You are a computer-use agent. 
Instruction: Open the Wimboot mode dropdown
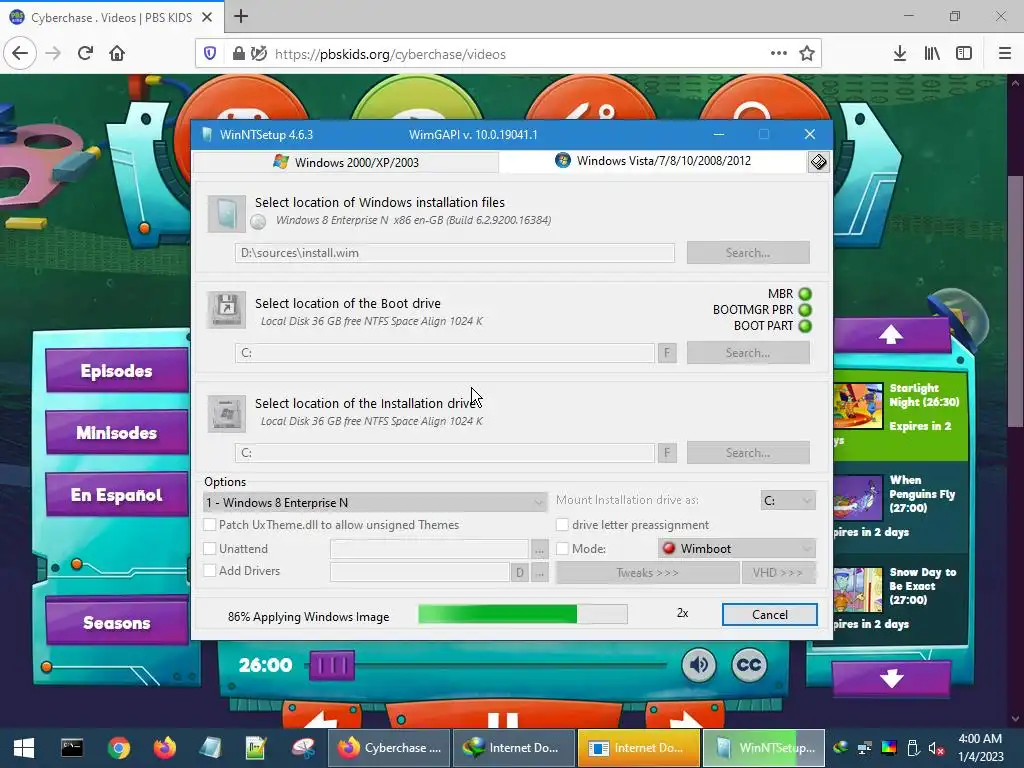click(737, 548)
